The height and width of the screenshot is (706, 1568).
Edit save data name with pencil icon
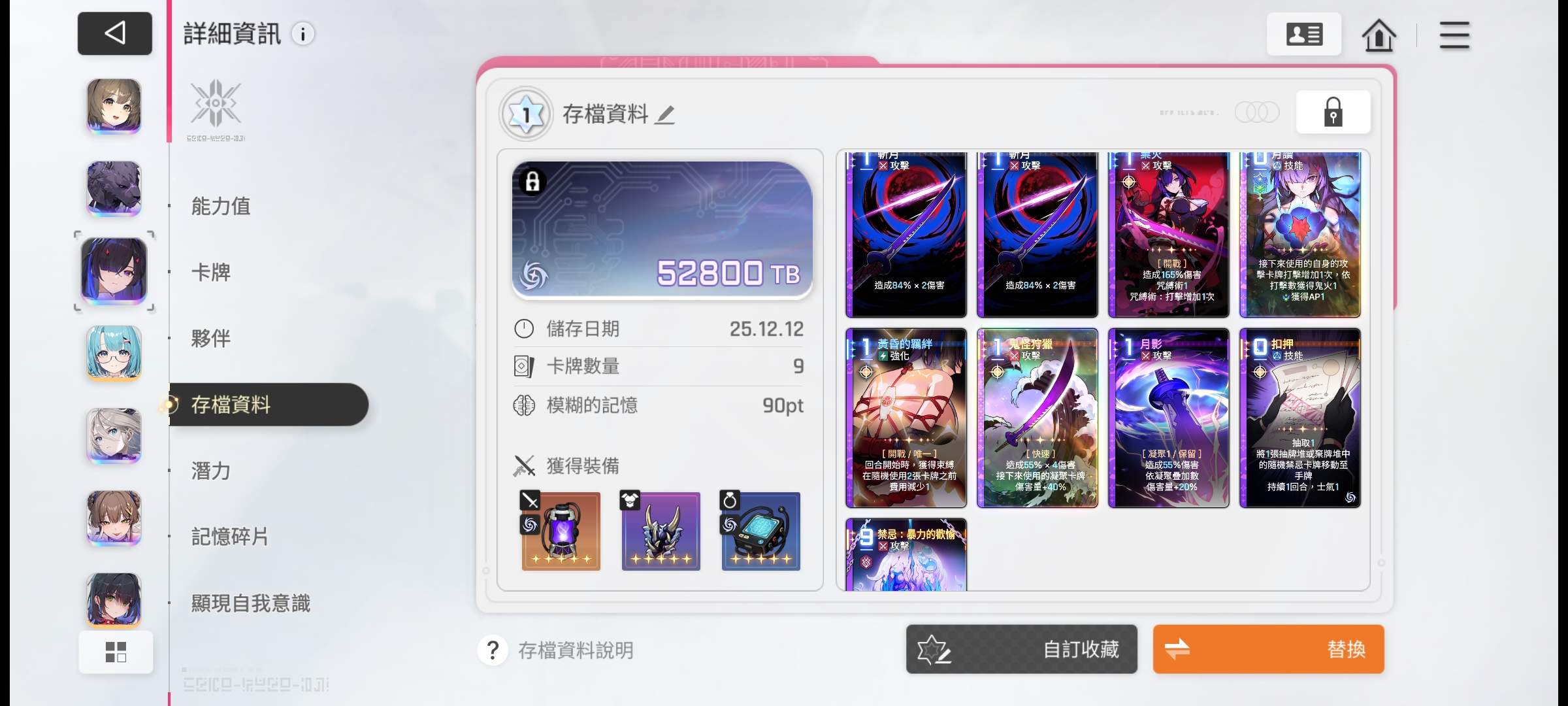tap(665, 115)
